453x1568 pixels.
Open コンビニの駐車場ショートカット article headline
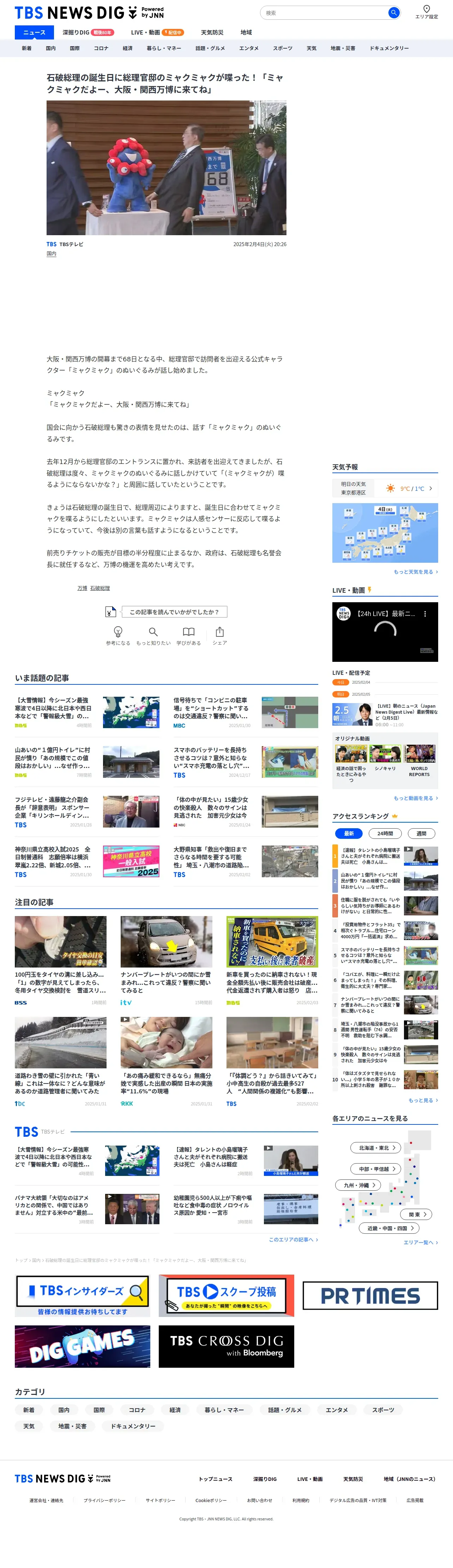pos(211,708)
